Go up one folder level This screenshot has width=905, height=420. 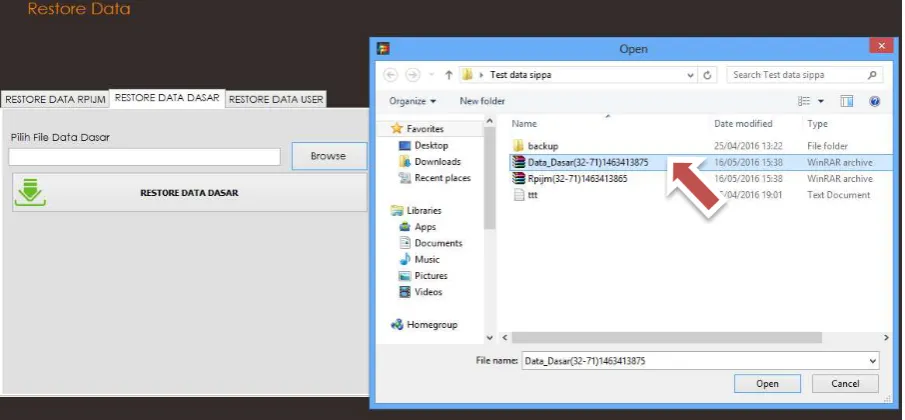pyautogui.click(x=448, y=75)
